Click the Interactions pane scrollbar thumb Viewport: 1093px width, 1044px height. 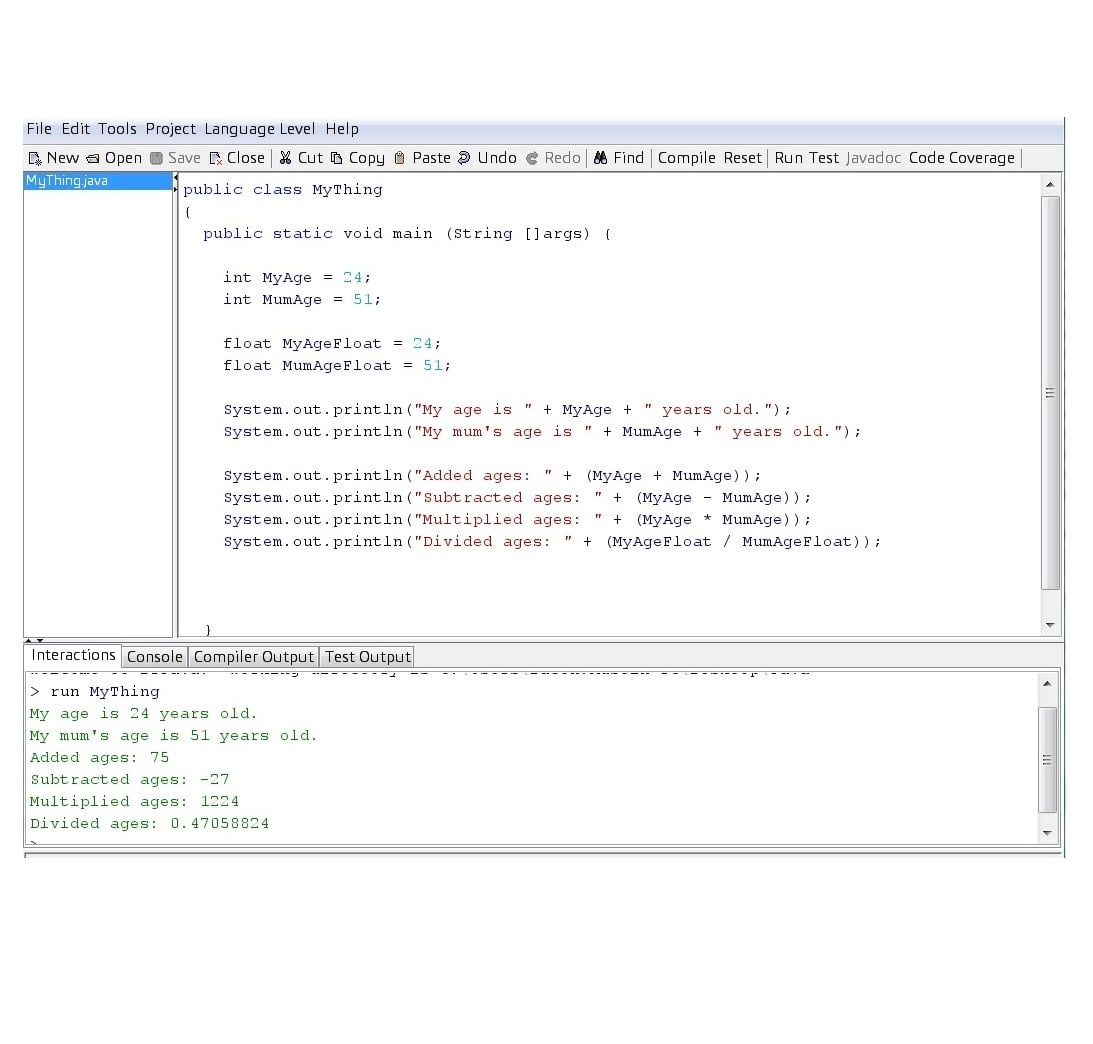[x=1047, y=760]
